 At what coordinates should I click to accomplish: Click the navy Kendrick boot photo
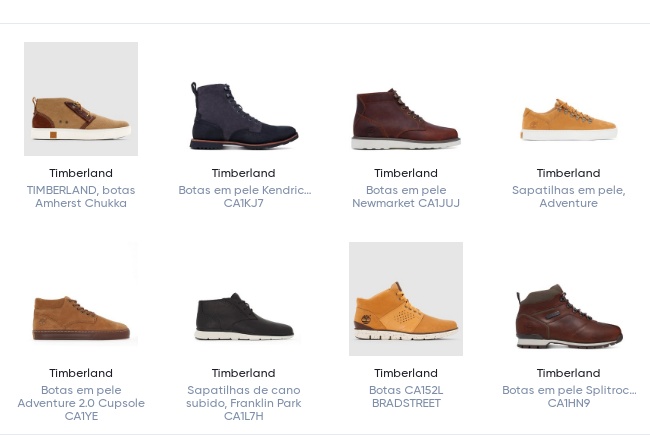243,115
